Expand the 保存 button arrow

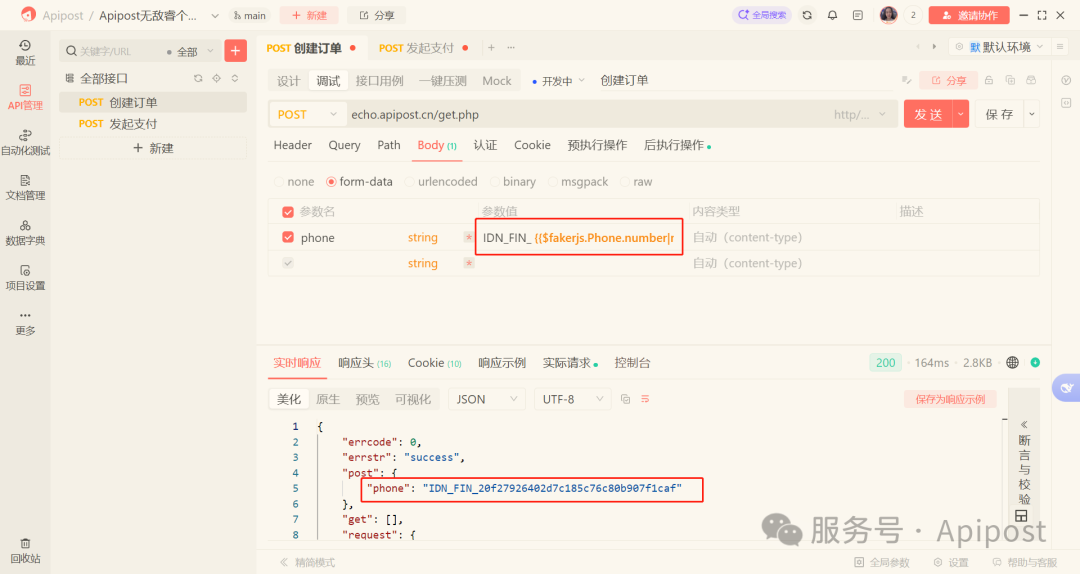pos(1032,114)
